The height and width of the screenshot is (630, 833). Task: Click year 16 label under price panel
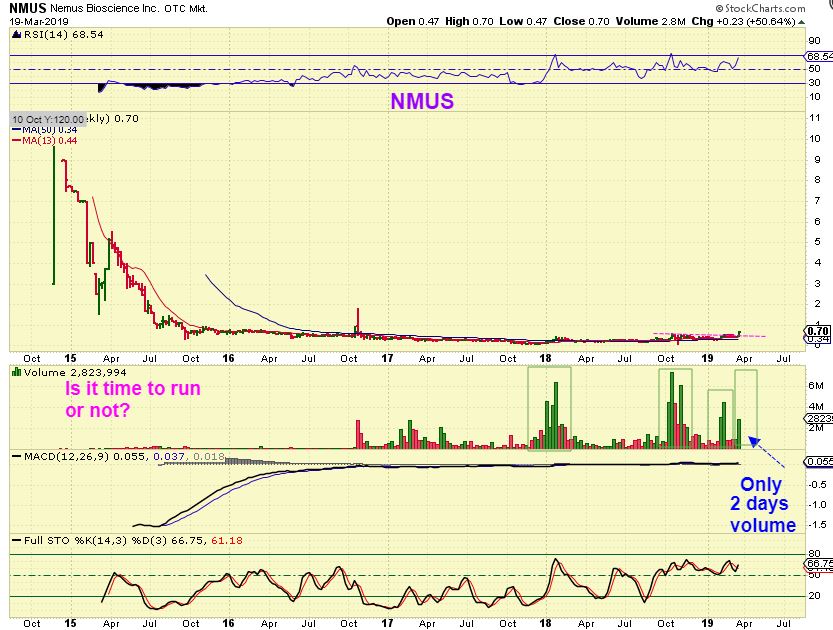[228, 358]
